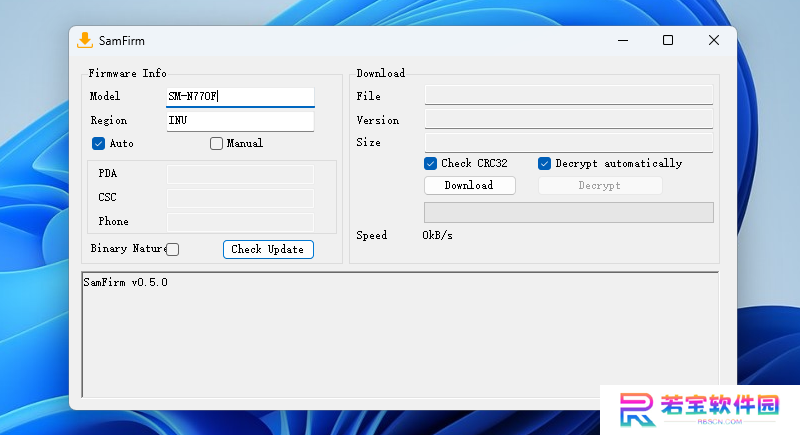Click the Model input field
800x435 pixels.
pos(240,96)
